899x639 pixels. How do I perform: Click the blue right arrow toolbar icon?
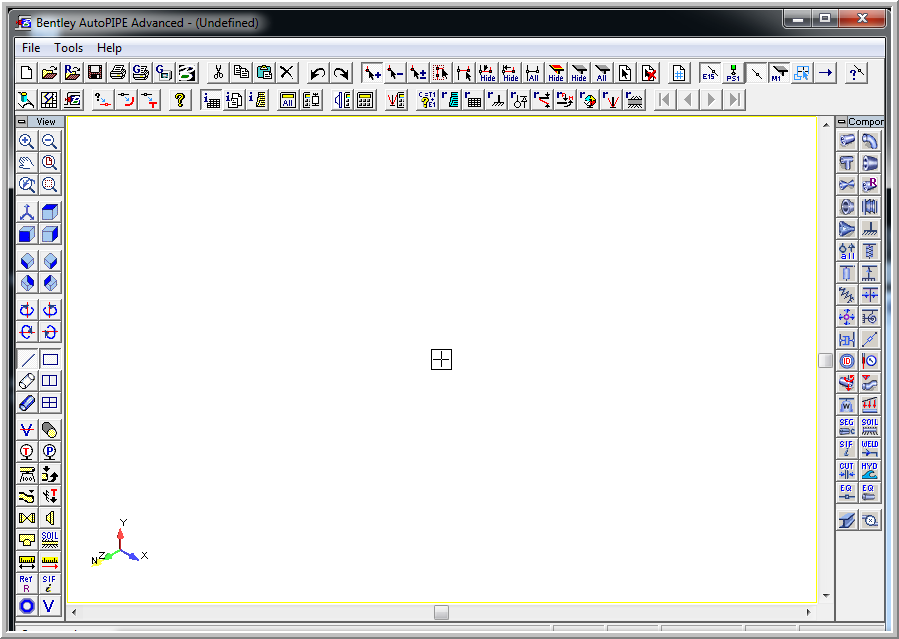825,73
